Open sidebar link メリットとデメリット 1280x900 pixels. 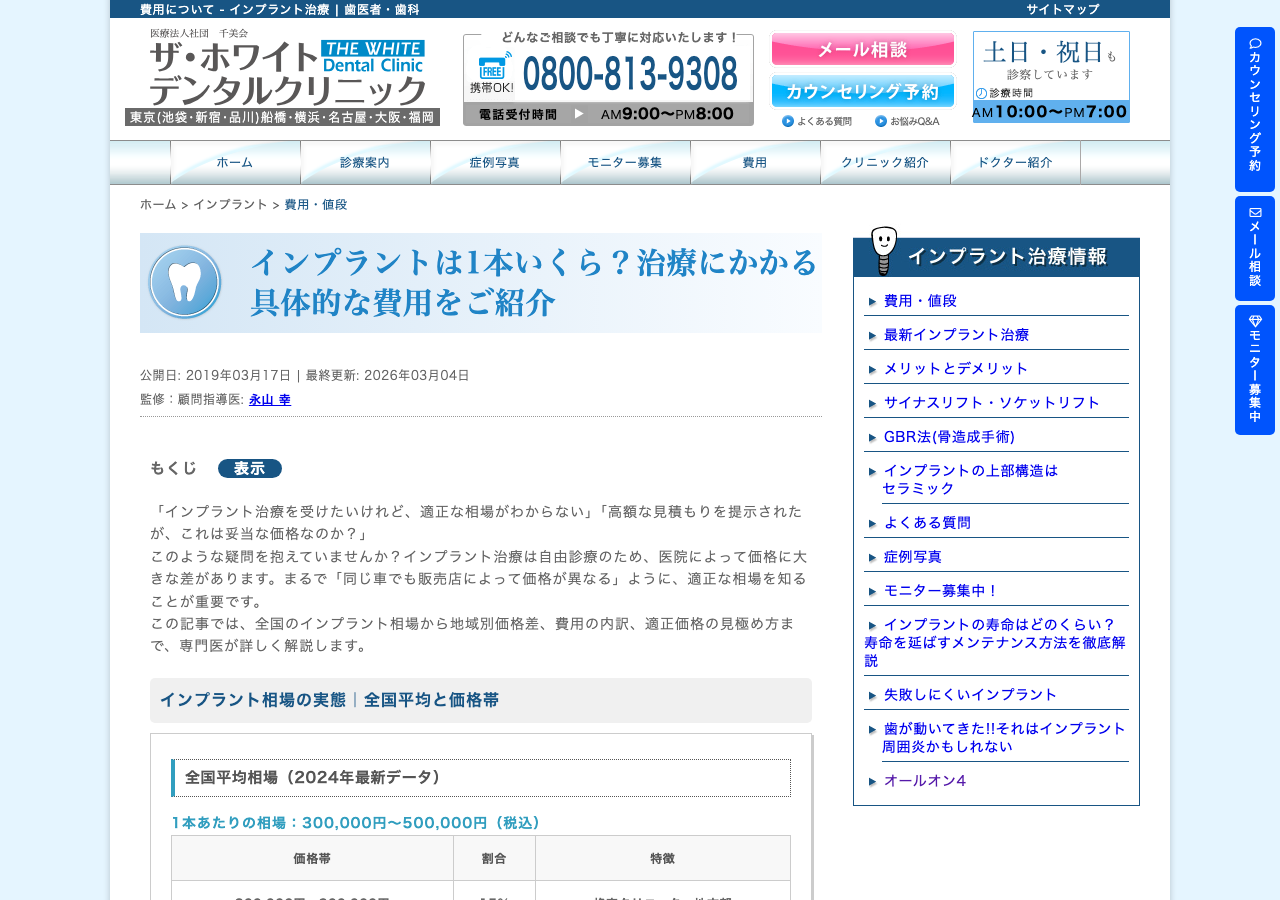(x=956, y=368)
